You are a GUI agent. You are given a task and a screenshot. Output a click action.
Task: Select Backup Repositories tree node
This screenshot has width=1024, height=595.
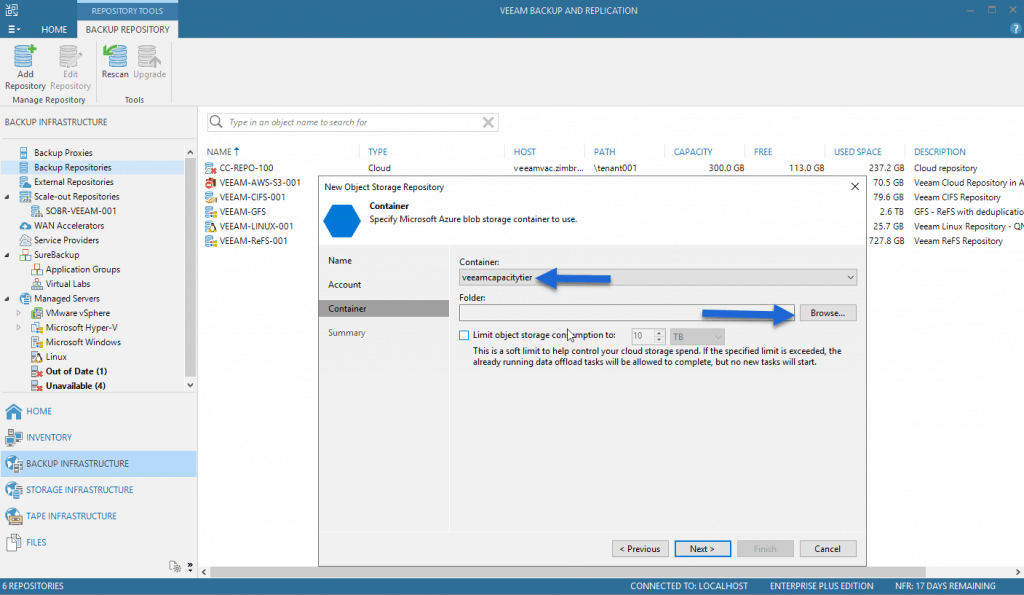(x=72, y=168)
